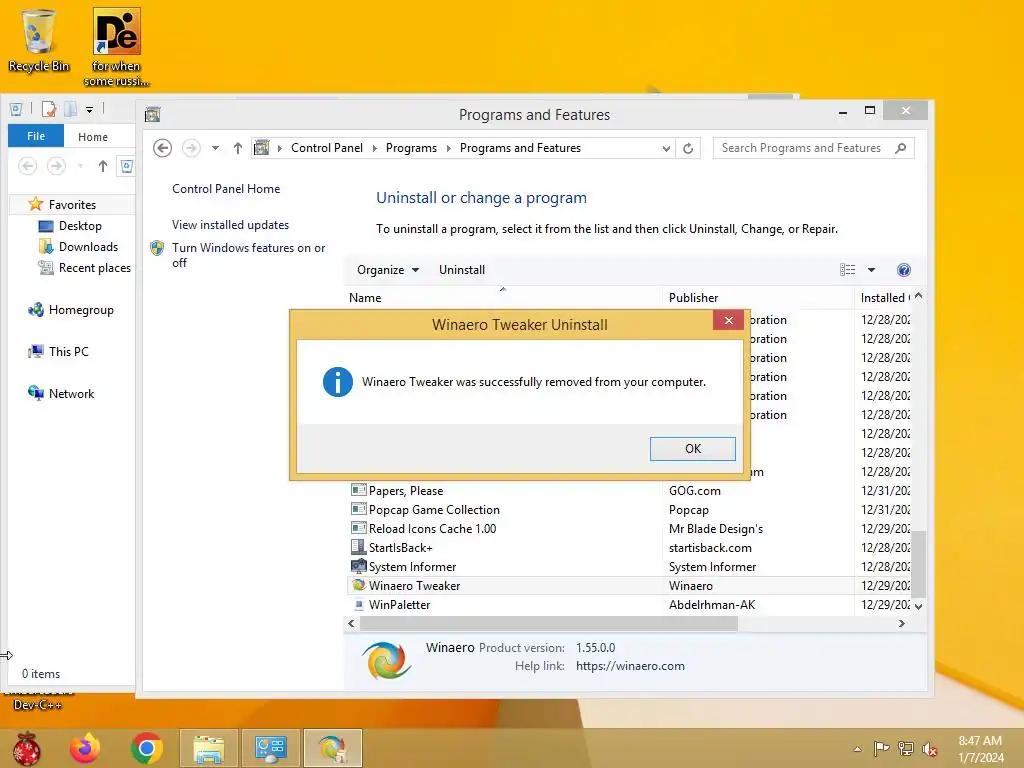Image resolution: width=1024 pixels, height=768 pixels.
Task: Click the Search Programs and Features field
Action: coord(813,148)
